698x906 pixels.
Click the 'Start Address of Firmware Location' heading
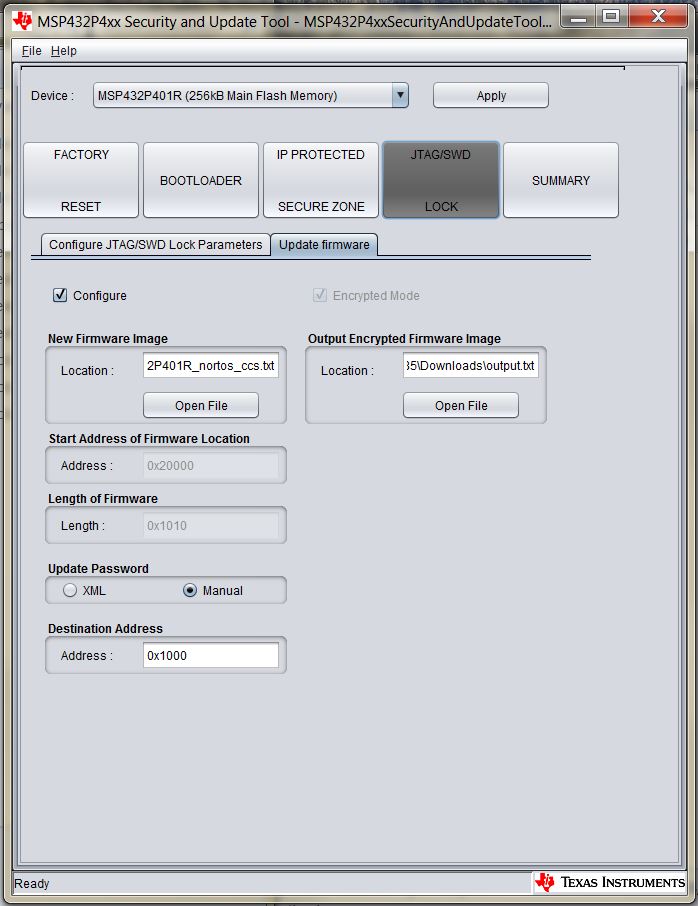(x=149, y=439)
